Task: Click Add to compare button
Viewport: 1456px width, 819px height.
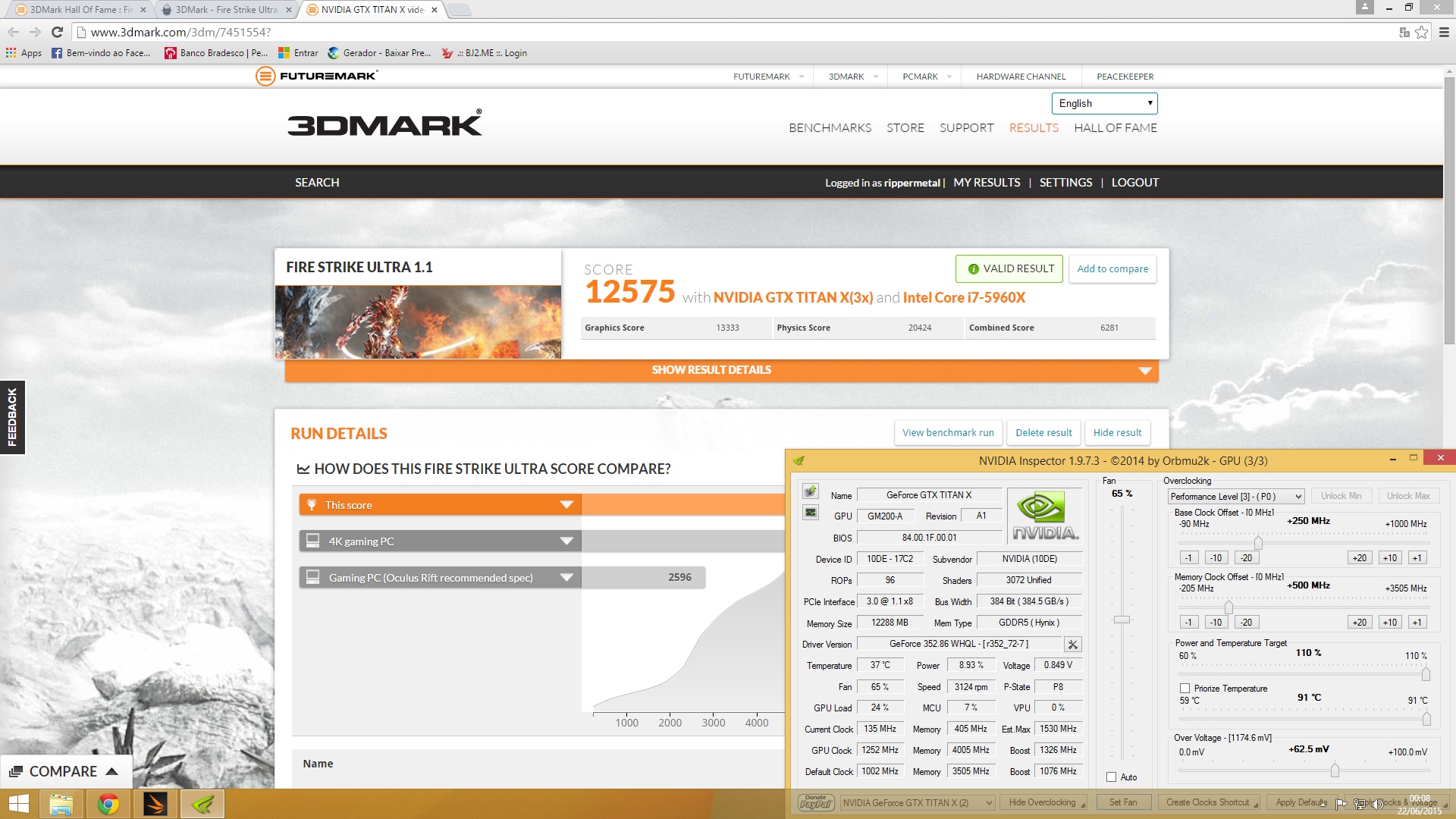Action: (x=1112, y=268)
